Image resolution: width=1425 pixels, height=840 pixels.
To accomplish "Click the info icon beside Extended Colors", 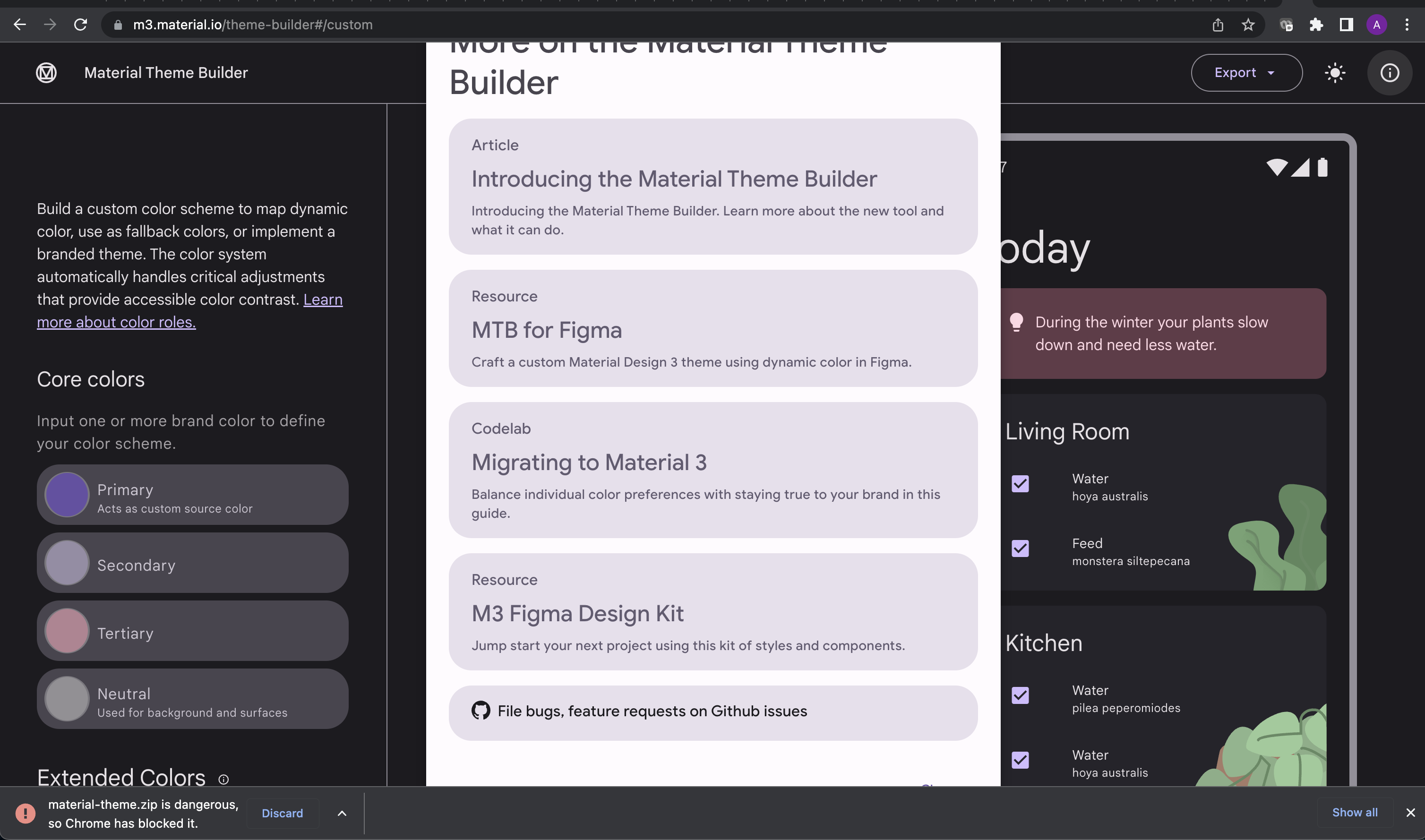I will (223, 779).
